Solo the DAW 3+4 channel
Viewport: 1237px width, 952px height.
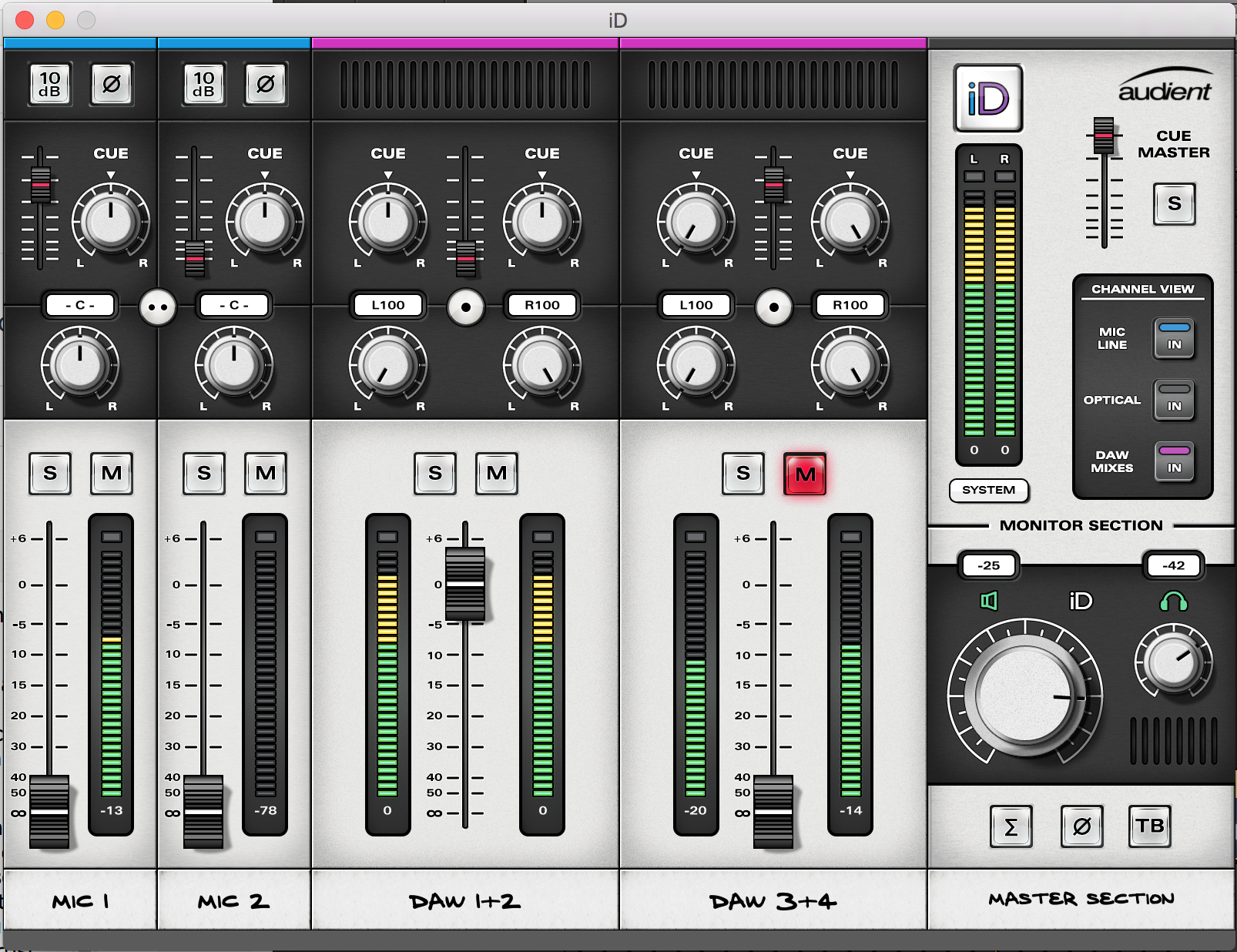pos(743,473)
